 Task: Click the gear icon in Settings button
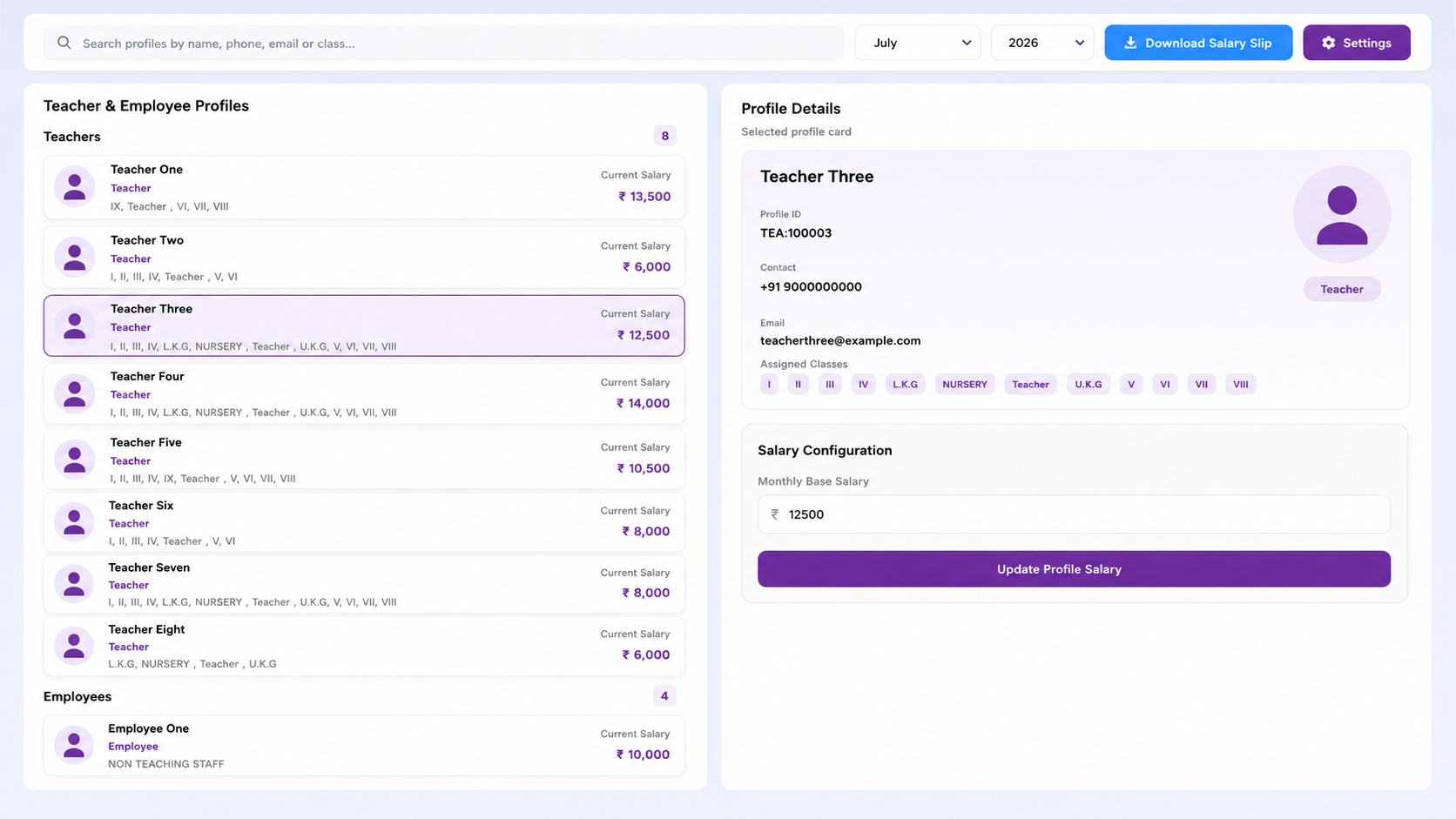1328,43
